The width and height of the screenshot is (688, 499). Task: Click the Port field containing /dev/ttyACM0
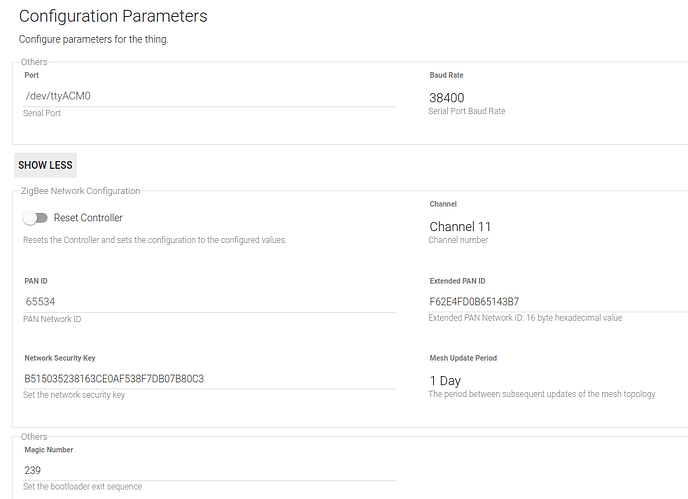(210, 96)
